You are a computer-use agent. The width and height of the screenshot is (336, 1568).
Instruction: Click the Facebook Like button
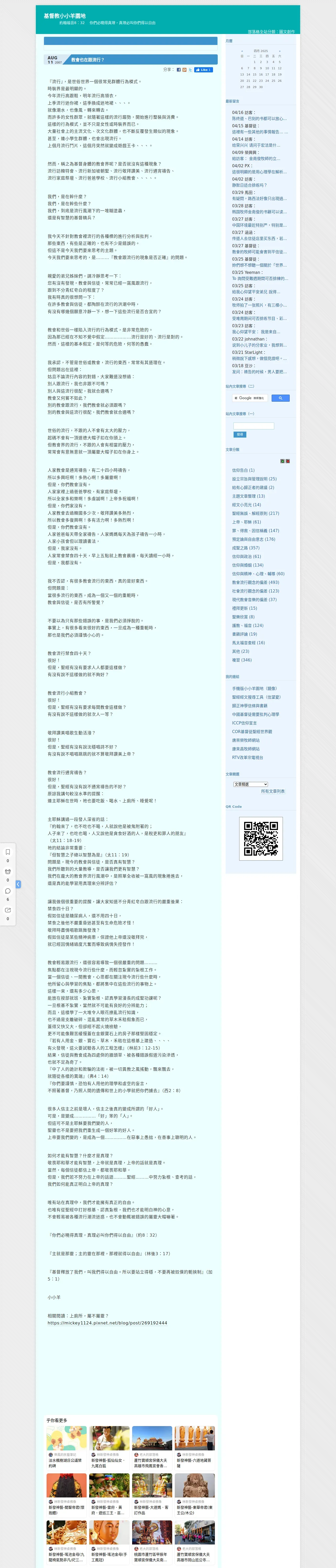(204, 70)
